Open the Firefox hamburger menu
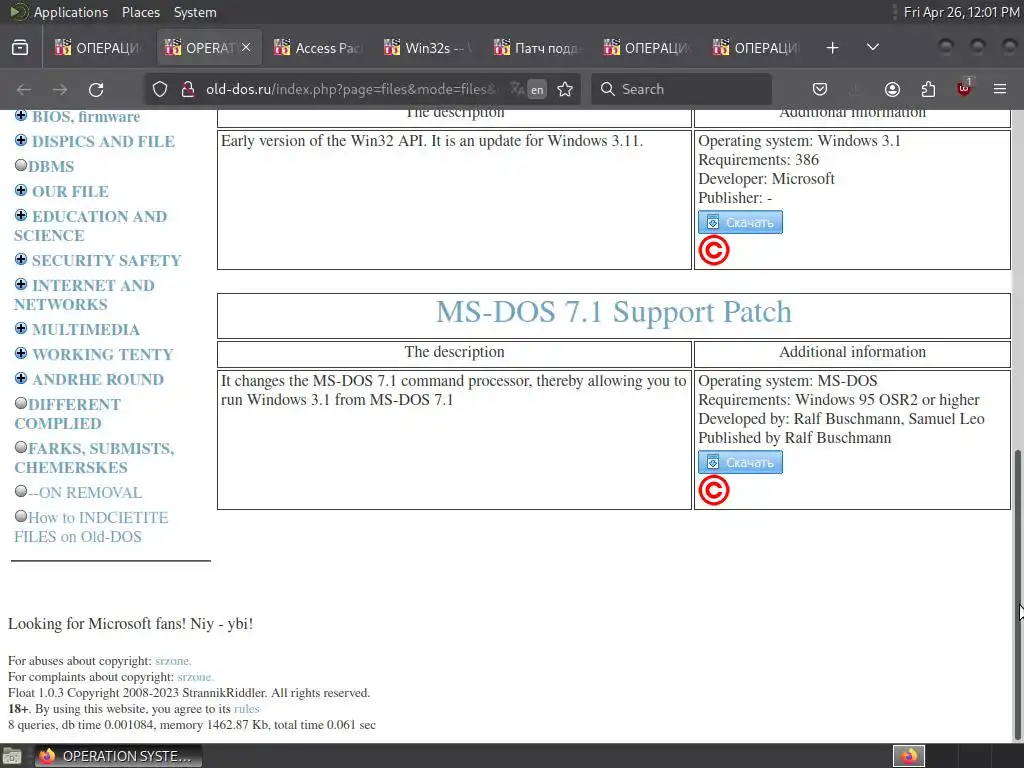This screenshot has width=1024, height=768. 999,89
